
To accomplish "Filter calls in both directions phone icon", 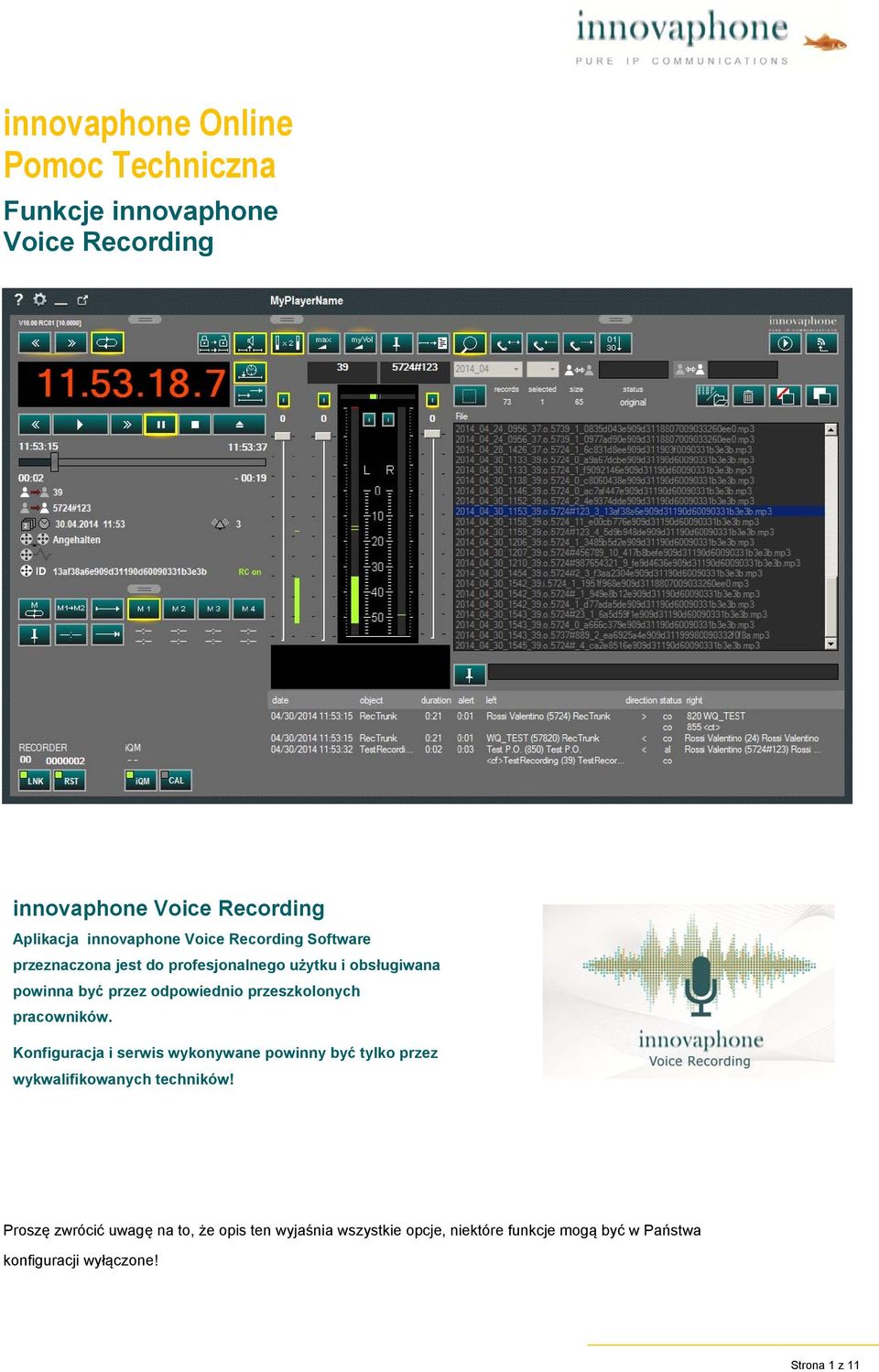I will [x=506, y=343].
